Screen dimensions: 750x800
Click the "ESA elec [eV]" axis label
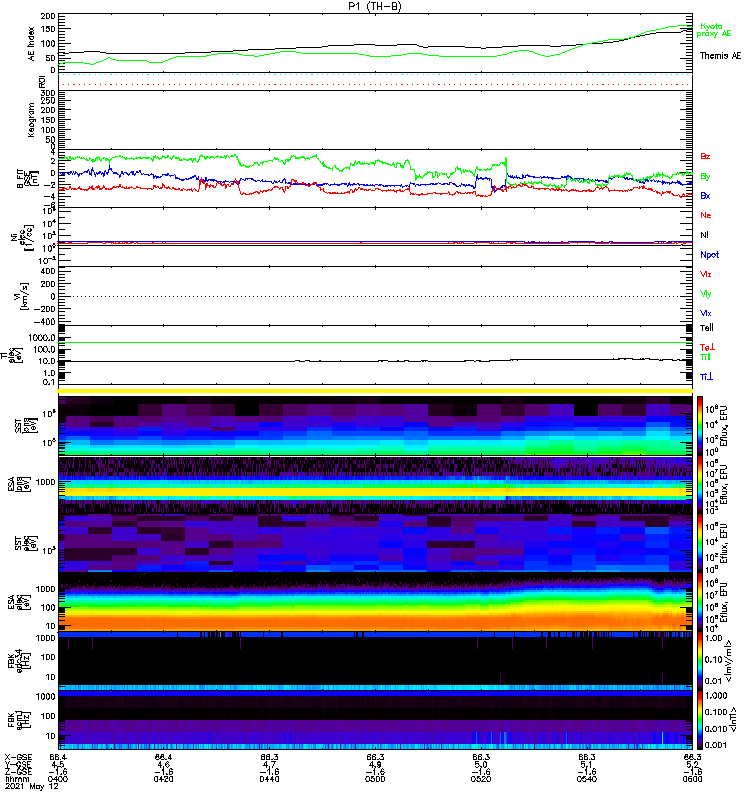(18, 603)
